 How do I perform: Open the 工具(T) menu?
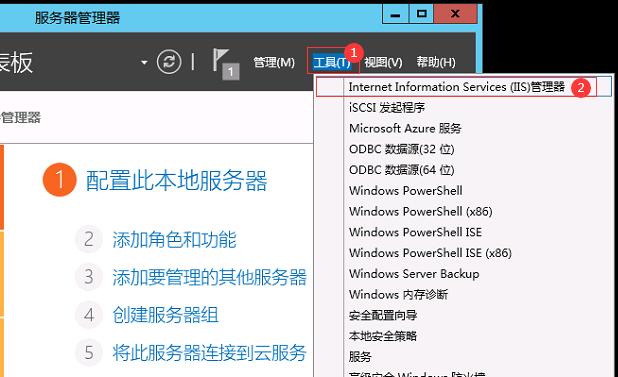point(331,62)
